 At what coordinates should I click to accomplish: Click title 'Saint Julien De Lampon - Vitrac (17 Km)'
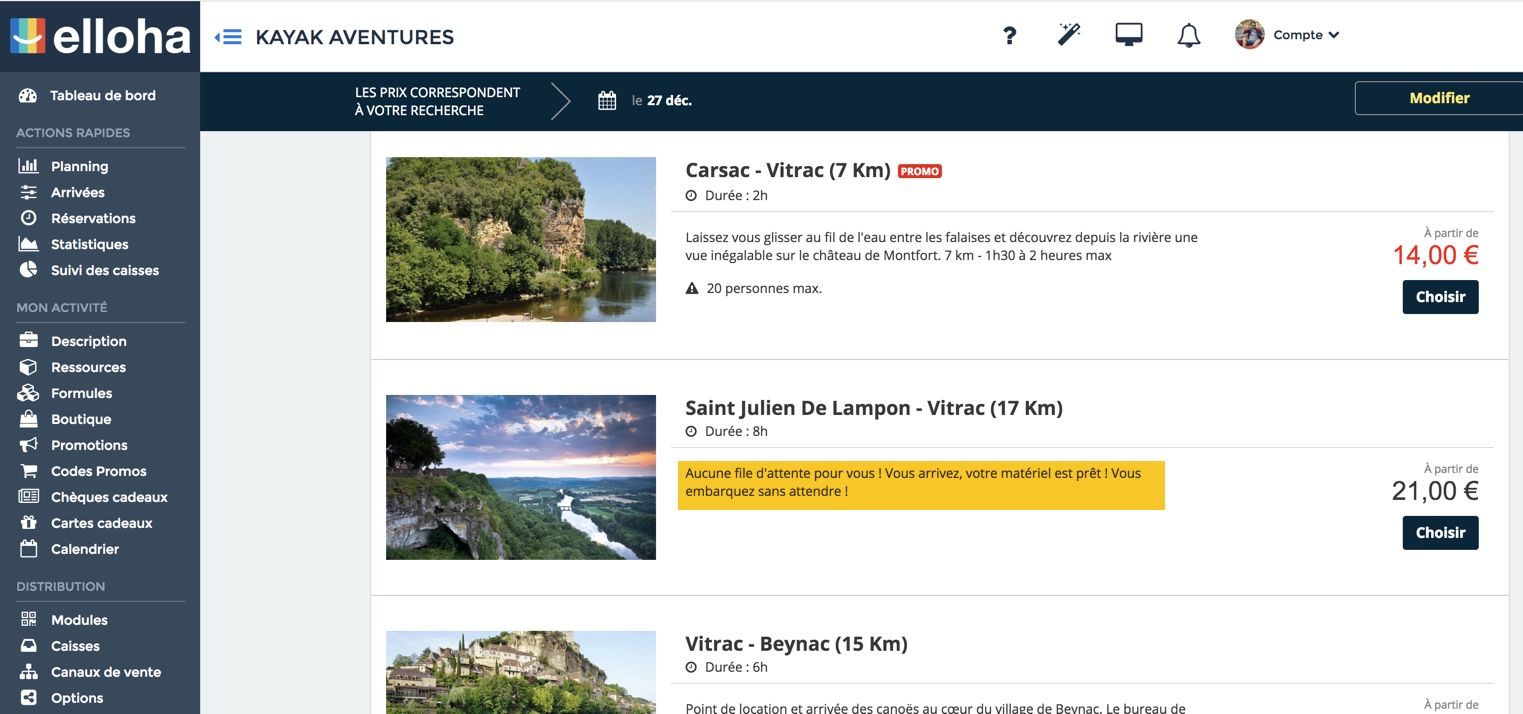pos(874,408)
